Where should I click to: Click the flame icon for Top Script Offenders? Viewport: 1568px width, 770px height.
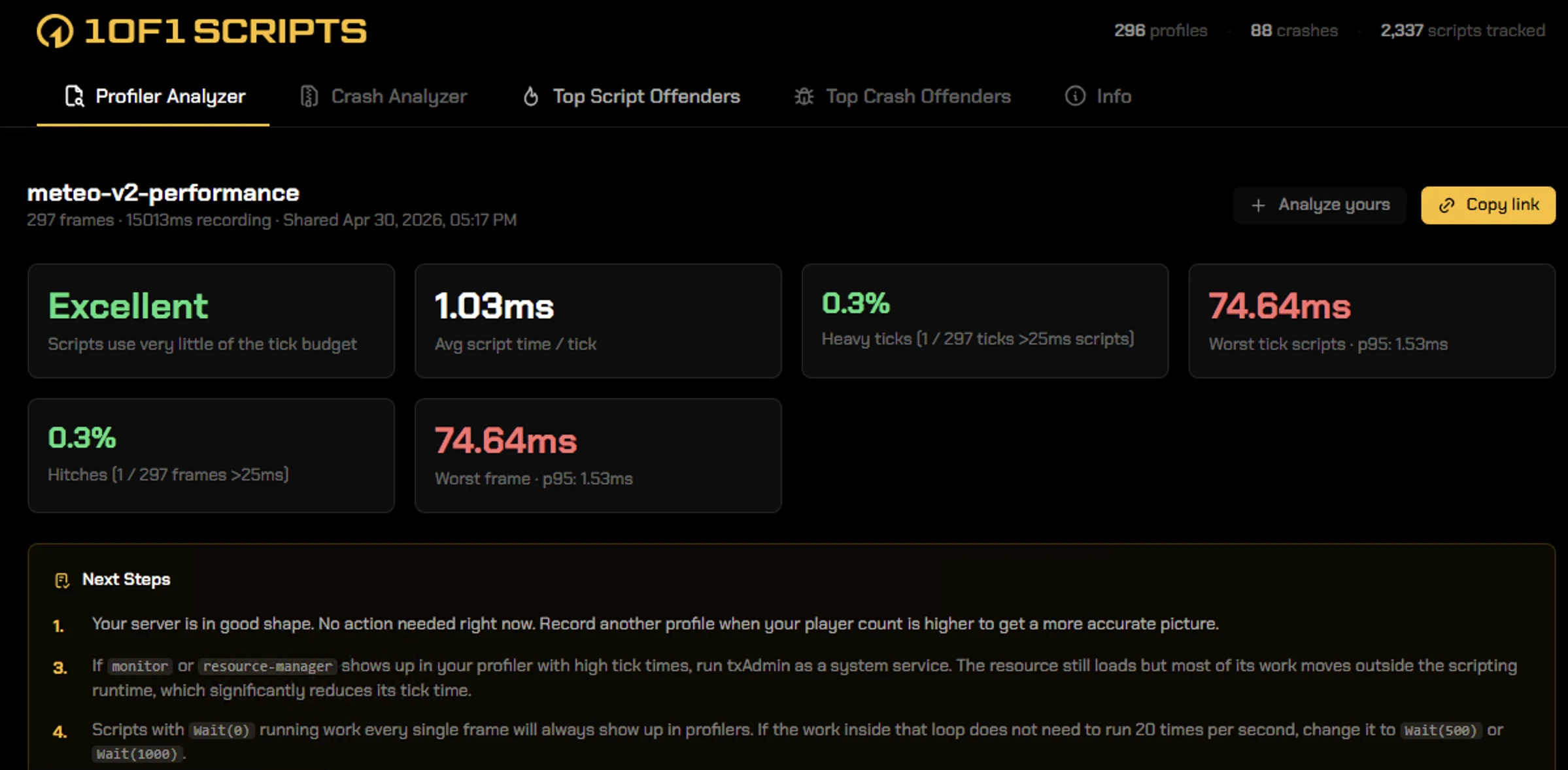click(x=531, y=96)
